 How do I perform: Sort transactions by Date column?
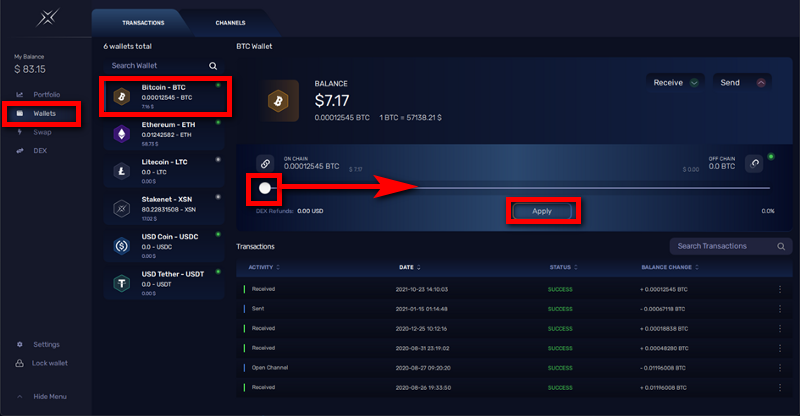(410, 267)
